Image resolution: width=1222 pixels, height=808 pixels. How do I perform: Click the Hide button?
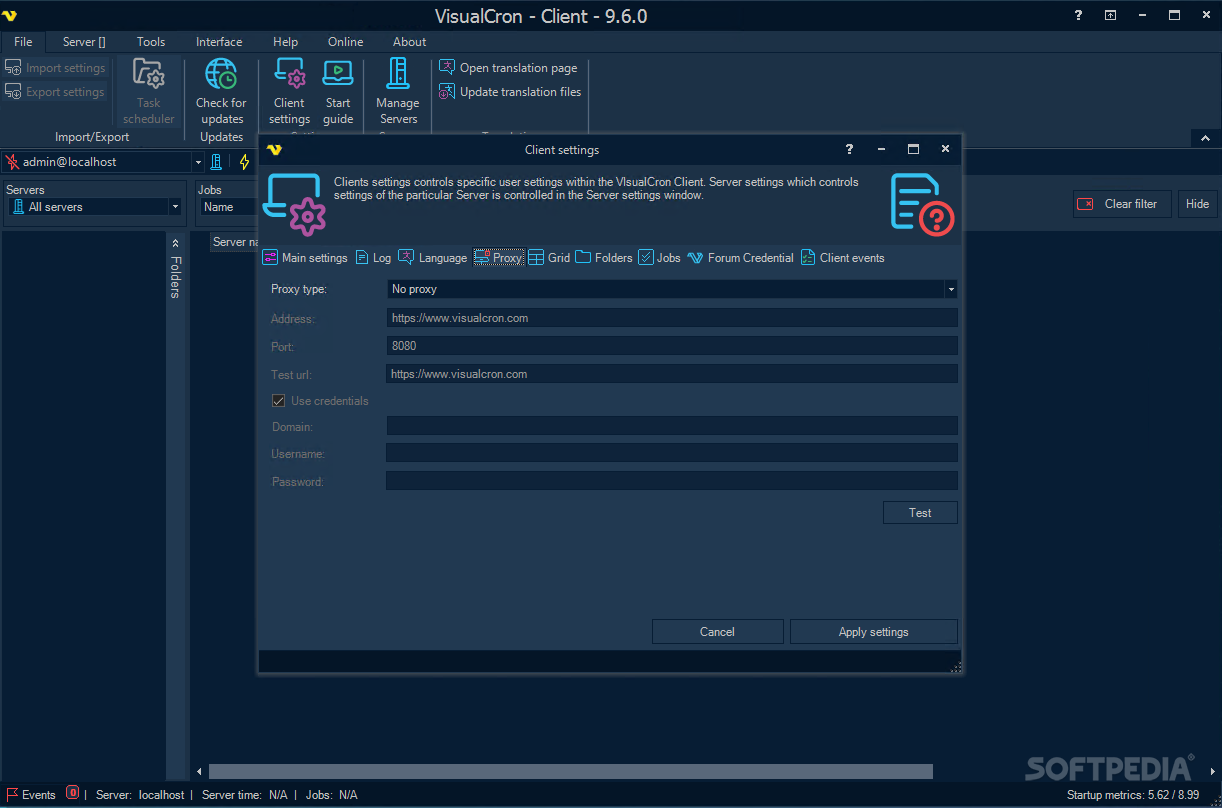(x=1197, y=204)
